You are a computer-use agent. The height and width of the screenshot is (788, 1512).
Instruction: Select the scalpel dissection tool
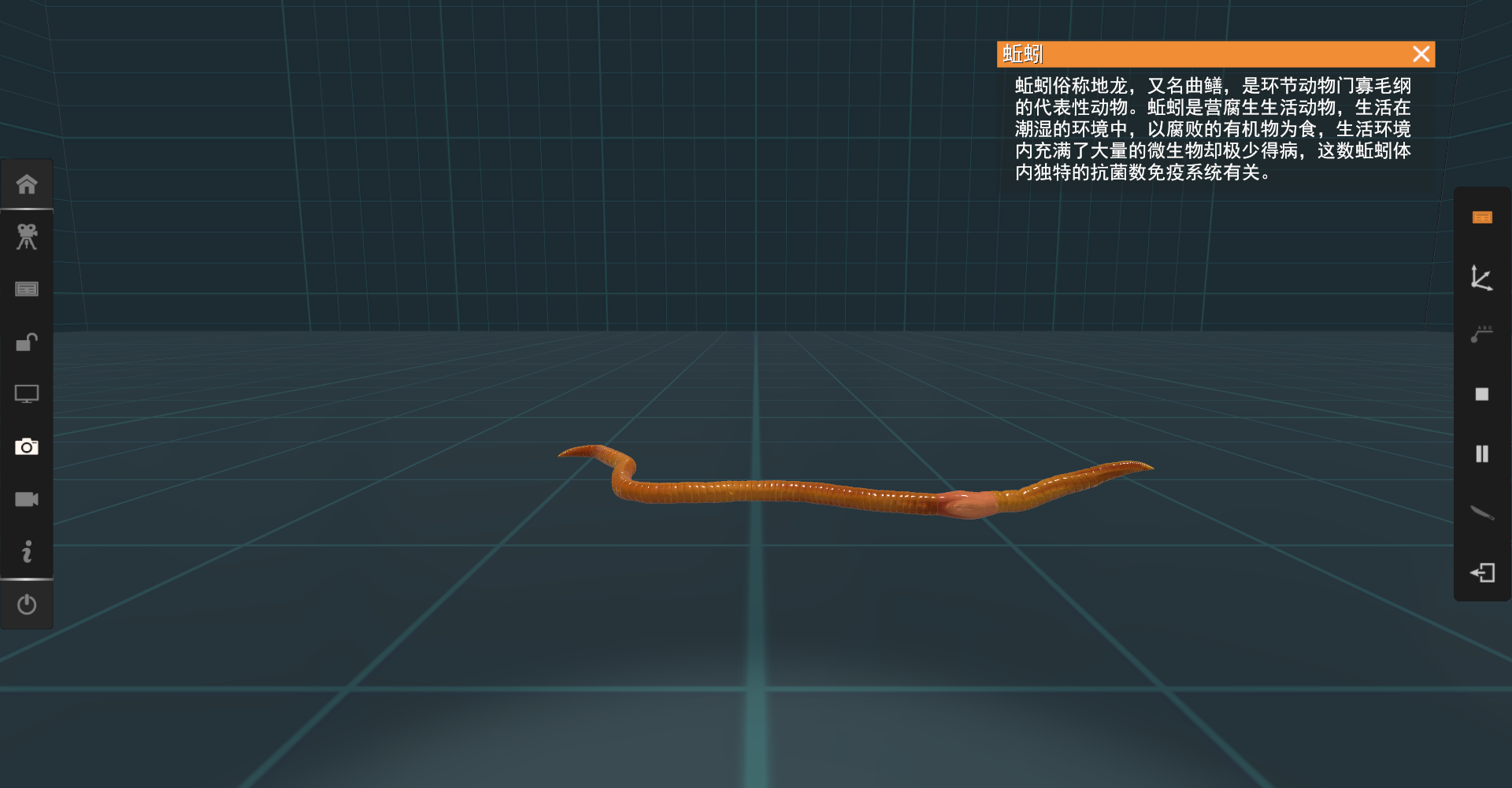point(1482,512)
